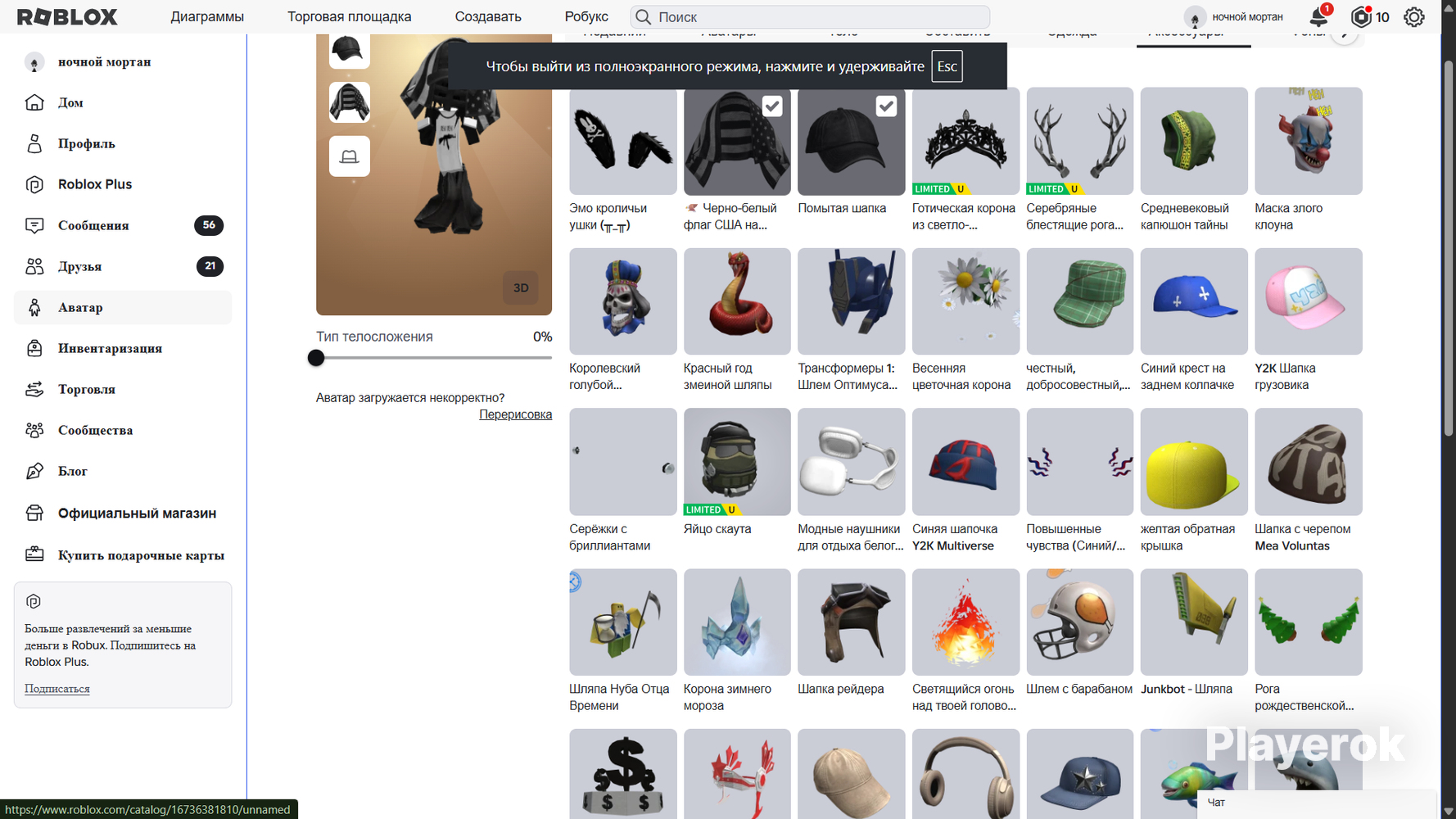Open the Блог icon in the sidebar
The height and width of the screenshot is (819, 1456).
(x=34, y=471)
